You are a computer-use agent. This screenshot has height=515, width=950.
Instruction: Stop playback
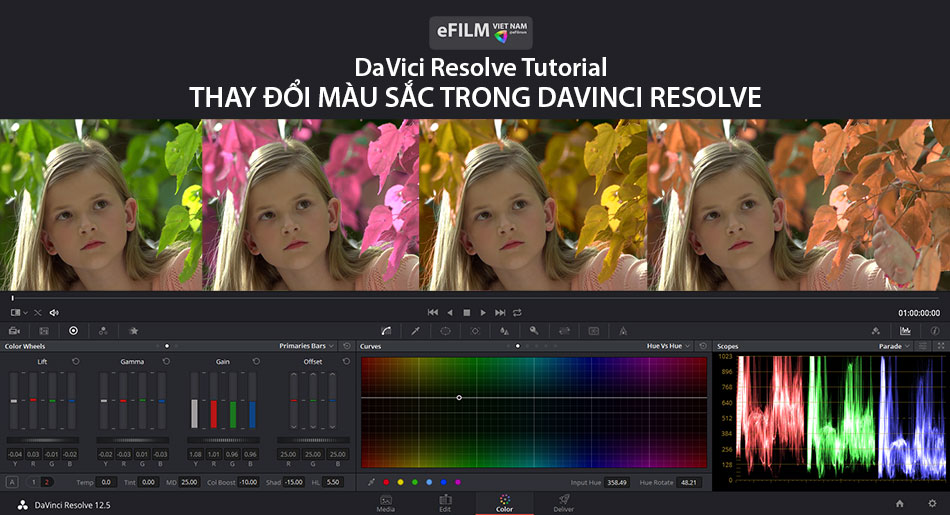click(467, 313)
